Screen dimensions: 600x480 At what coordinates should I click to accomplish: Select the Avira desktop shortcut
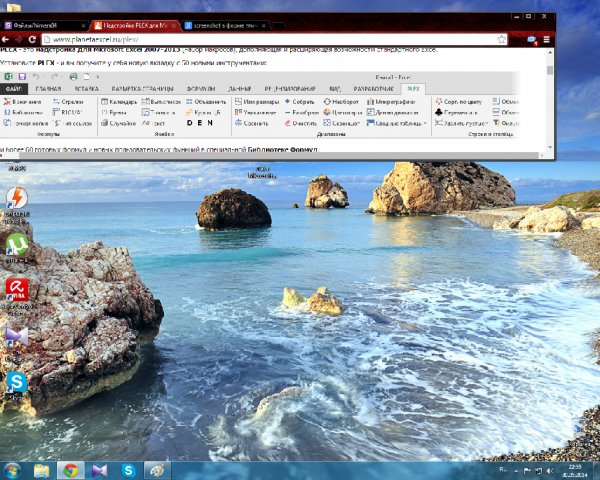tap(17, 296)
